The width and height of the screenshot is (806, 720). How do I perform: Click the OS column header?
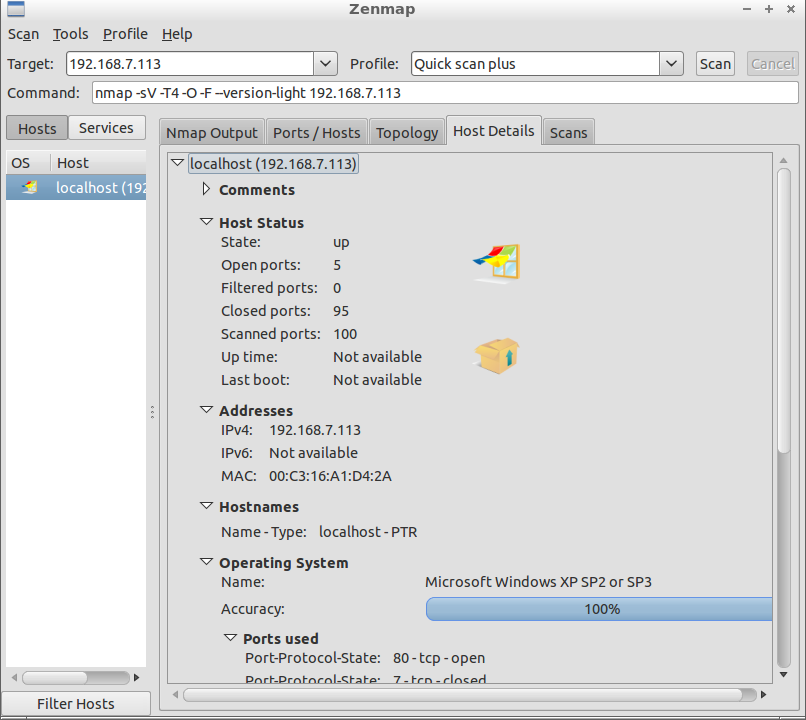pyautogui.click(x=28, y=163)
